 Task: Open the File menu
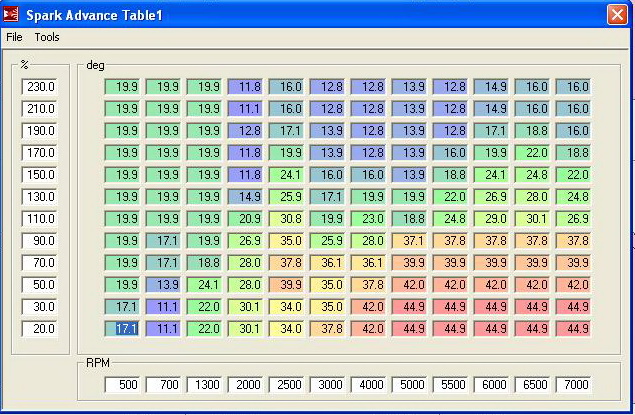tap(14, 37)
